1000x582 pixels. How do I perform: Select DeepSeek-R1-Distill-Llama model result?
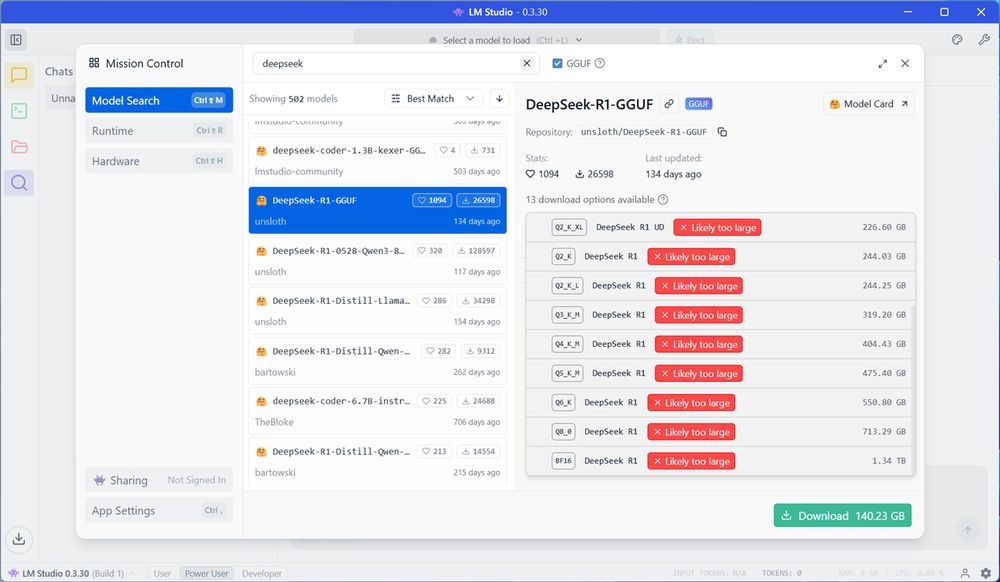pyautogui.click(x=378, y=311)
